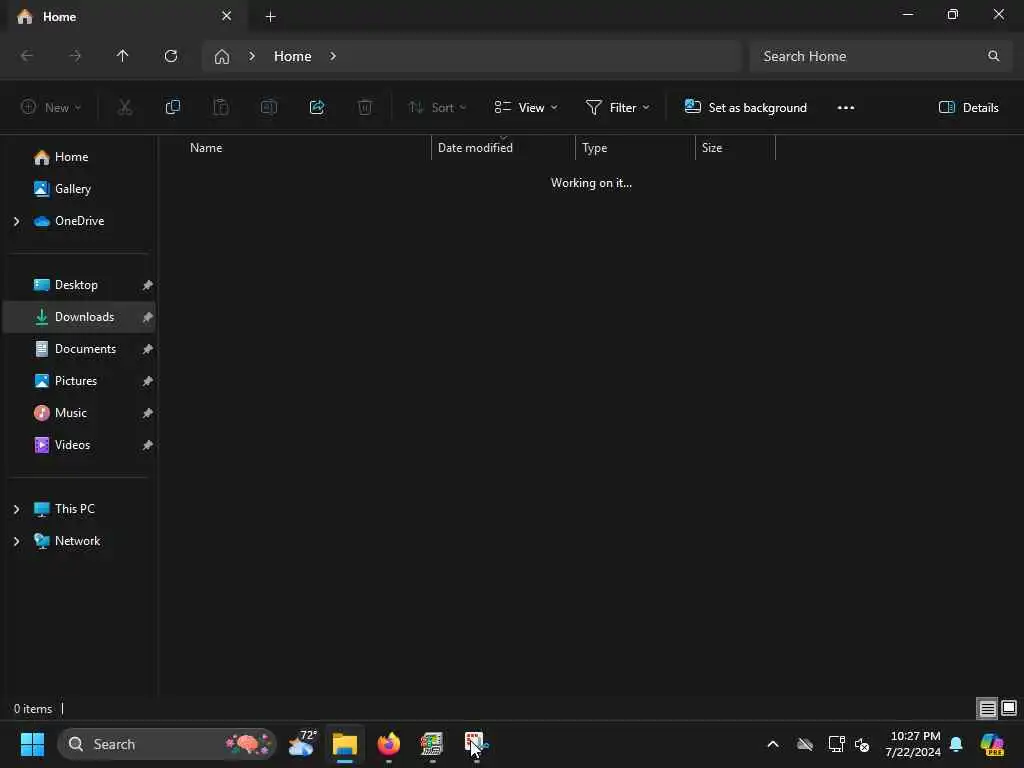The height and width of the screenshot is (768, 1024).
Task: Open the New dropdown menu
Action: point(51,108)
